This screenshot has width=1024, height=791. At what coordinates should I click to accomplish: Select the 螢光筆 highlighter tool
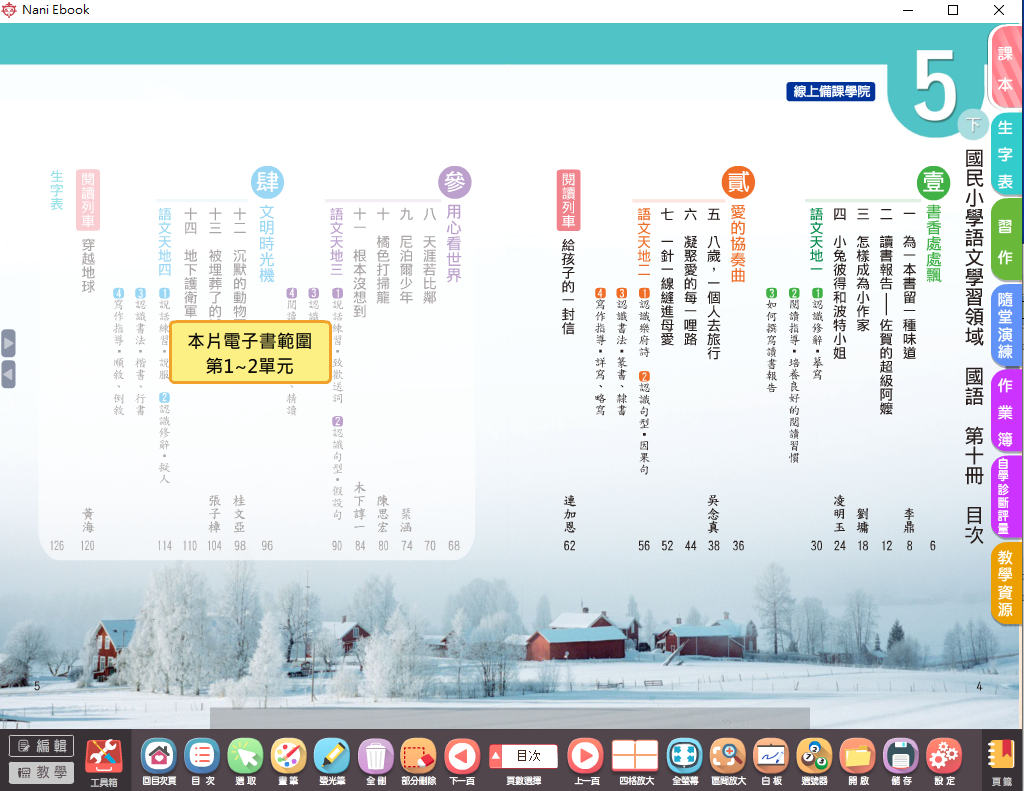(x=331, y=757)
